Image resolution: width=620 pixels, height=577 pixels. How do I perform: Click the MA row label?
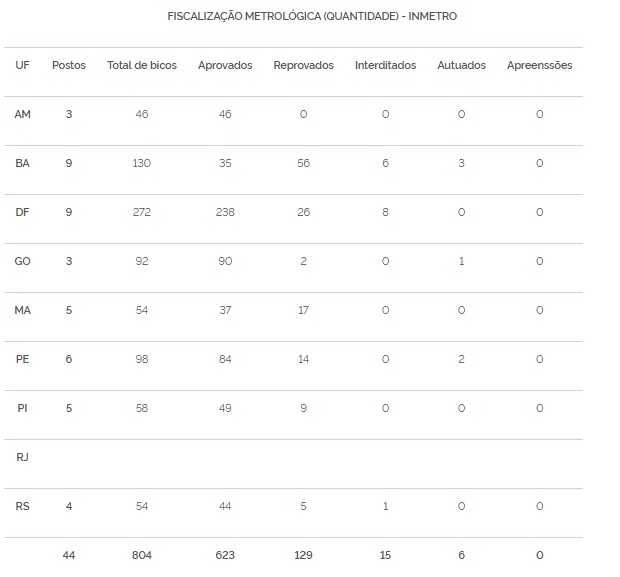(22, 310)
